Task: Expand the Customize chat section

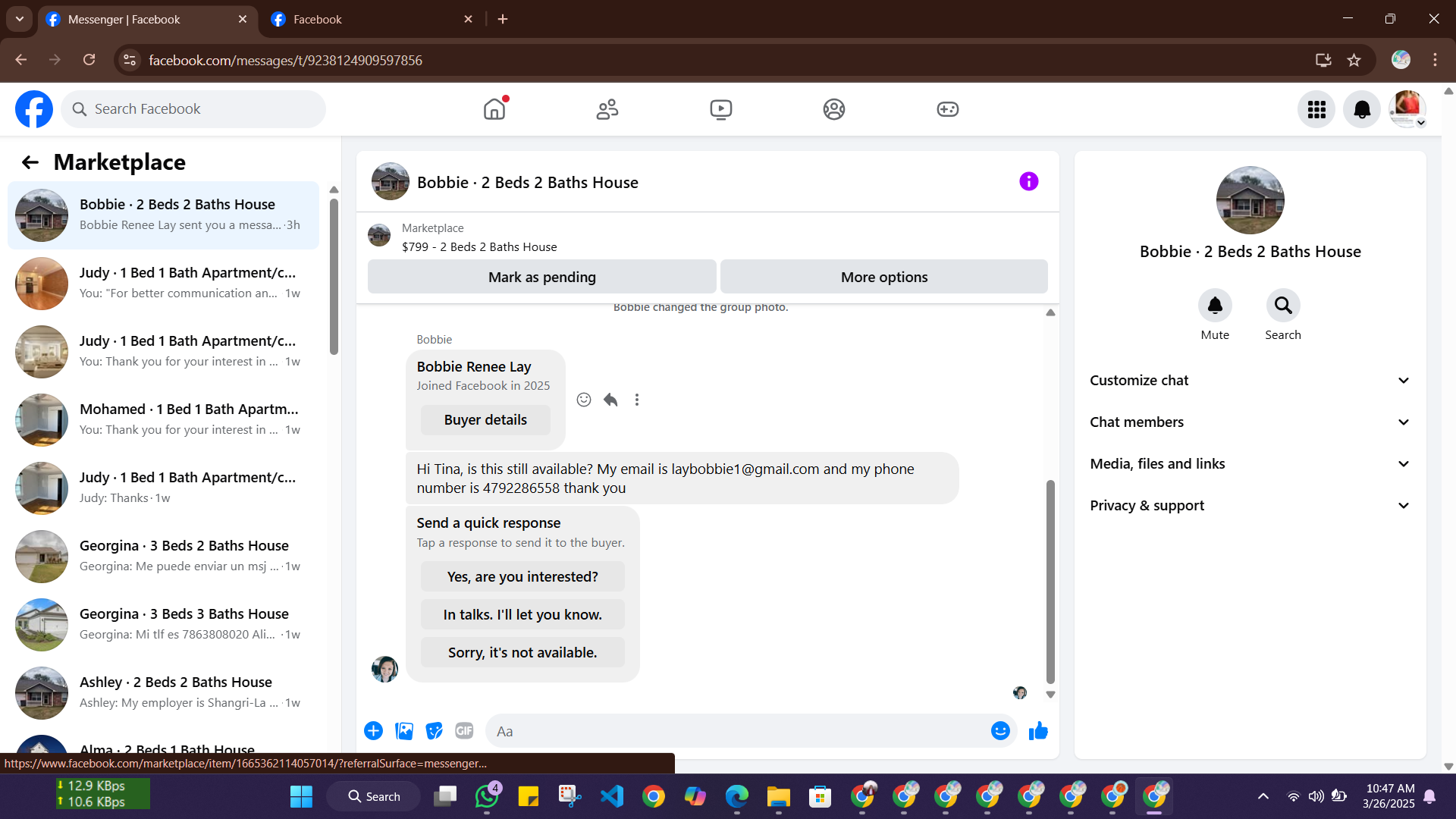Action: pyautogui.click(x=1250, y=381)
